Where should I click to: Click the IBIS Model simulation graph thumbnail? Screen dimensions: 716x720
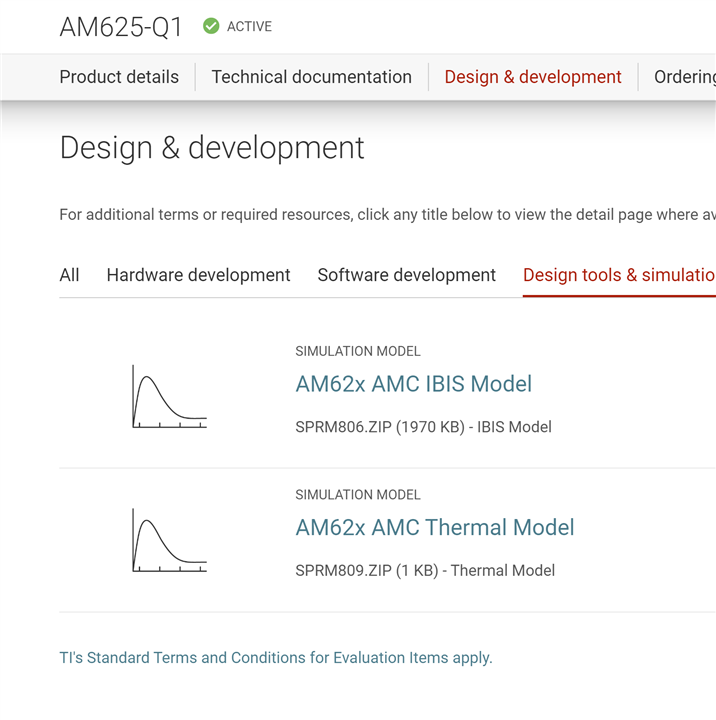point(169,397)
